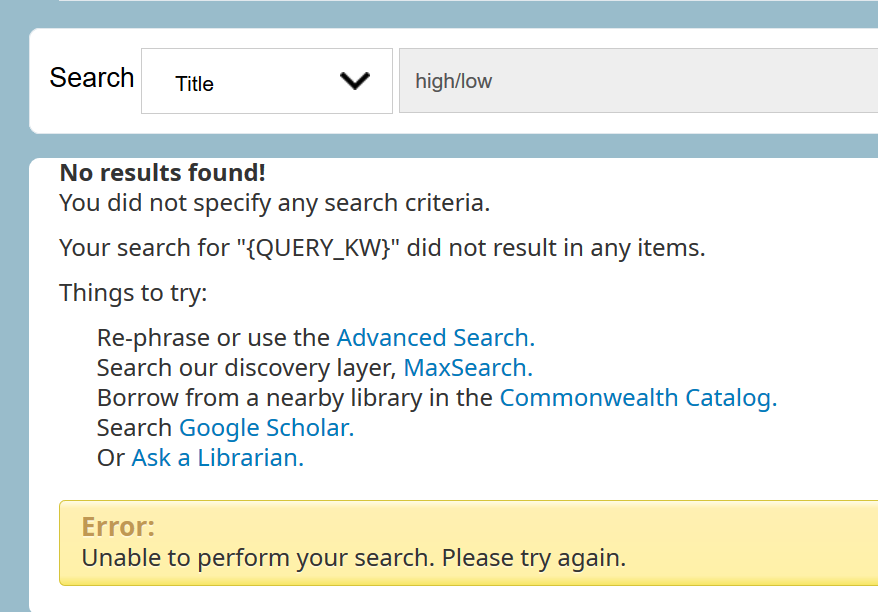Click the "did not specify any search criteria" text
The width and height of the screenshot is (878, 612).
pyautogui.click(x=274, y=203)
